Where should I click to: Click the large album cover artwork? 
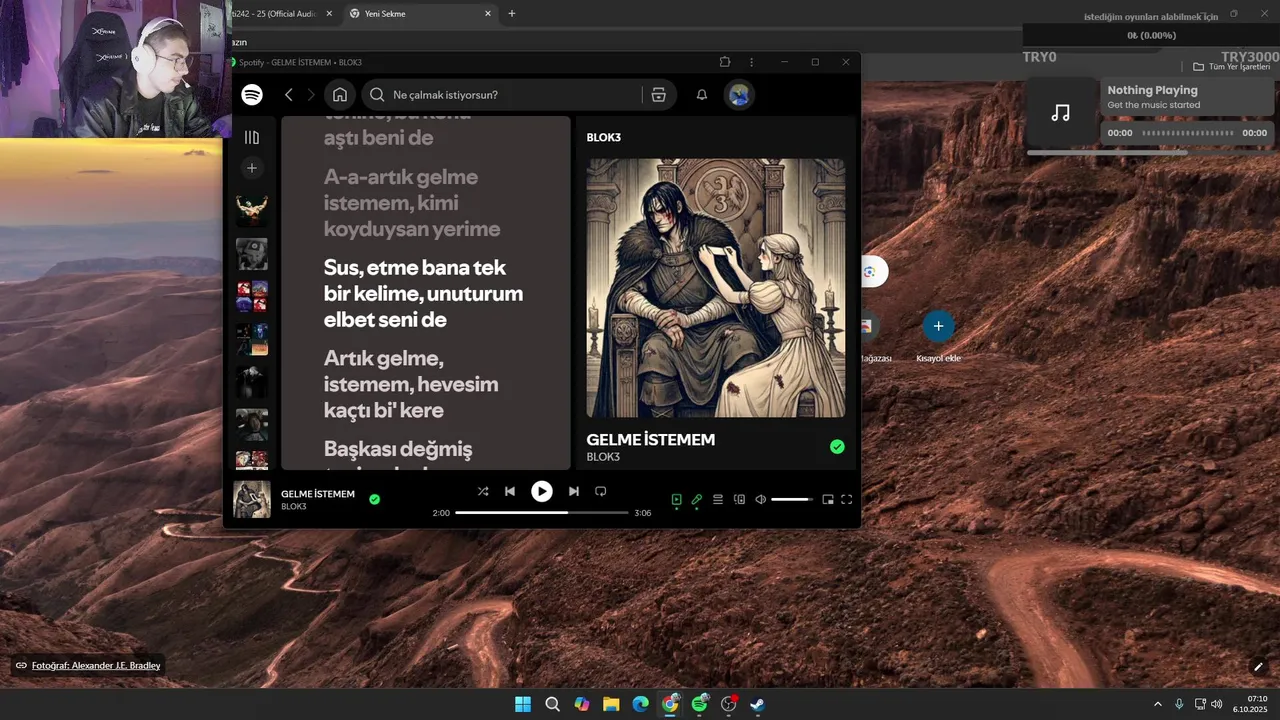(x=716, y=288)
